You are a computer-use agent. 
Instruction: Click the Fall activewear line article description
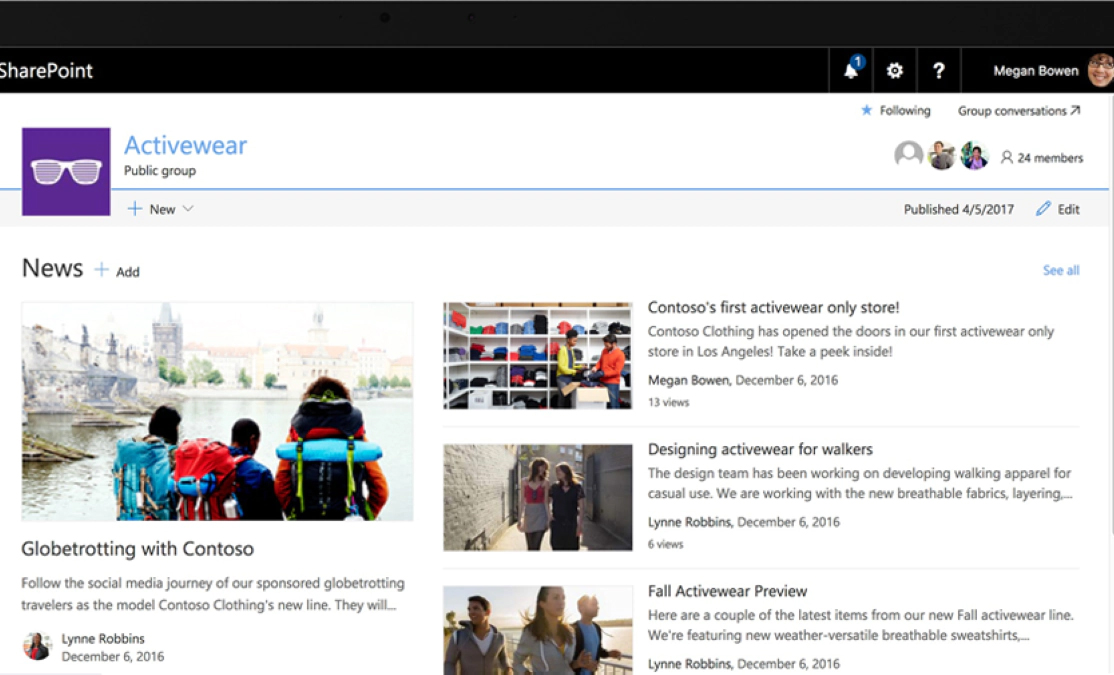coord(860,625)
